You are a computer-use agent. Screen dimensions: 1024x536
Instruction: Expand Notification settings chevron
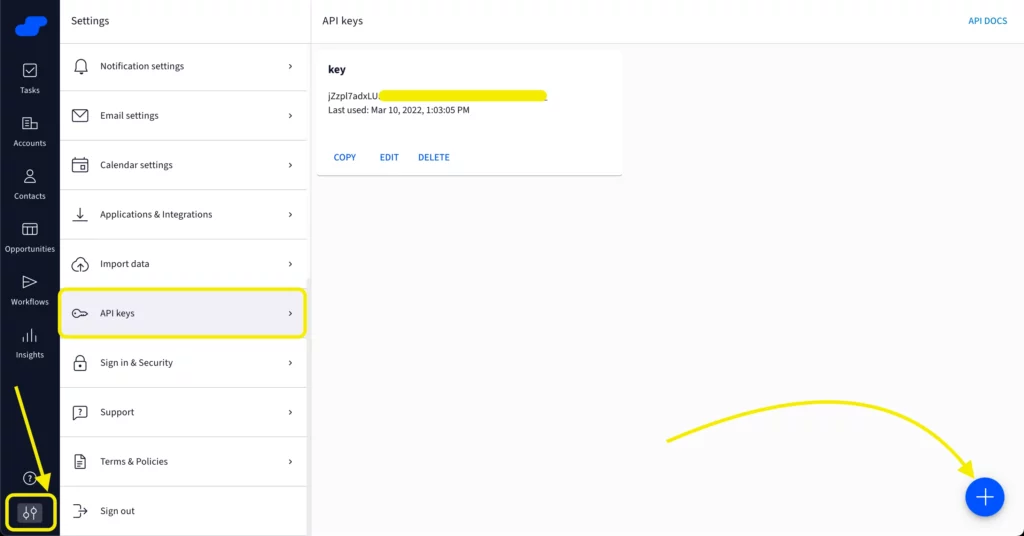(x=290, y=66)
